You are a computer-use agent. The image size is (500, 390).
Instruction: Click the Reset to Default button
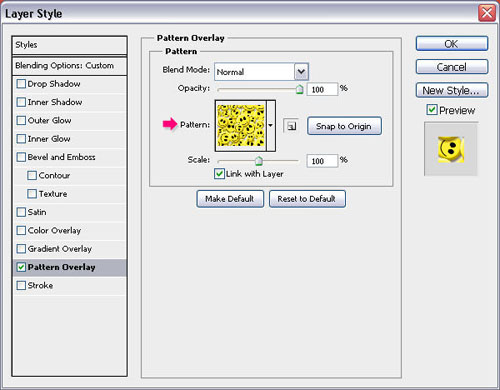pos(307,199)
